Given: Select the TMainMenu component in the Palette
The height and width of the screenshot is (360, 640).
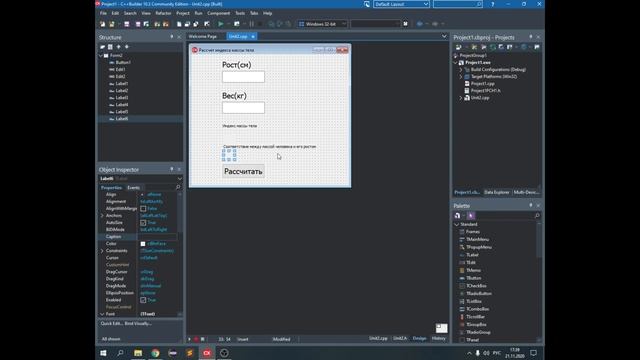Looking at the screenshot, I should pyautogui.click(x=477, y=239).
